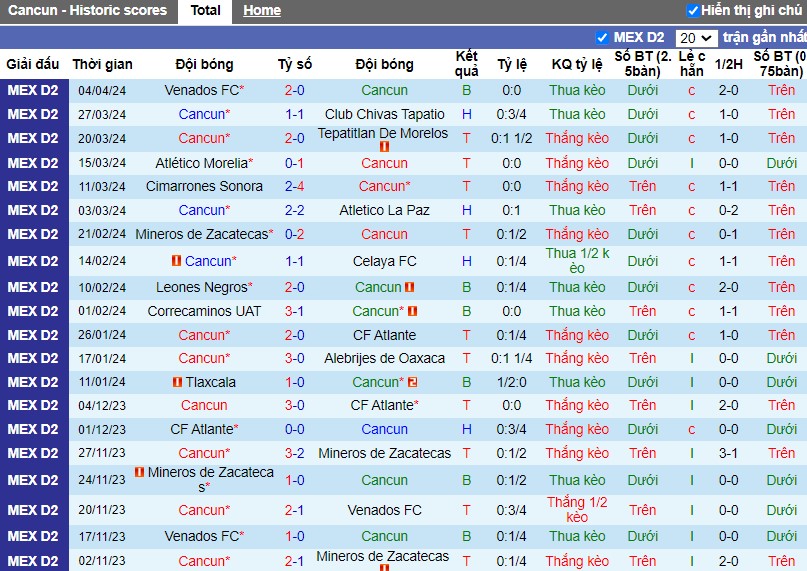
Task: Open the recent matches count dropdown showing 20
Action: coord(696,38)
